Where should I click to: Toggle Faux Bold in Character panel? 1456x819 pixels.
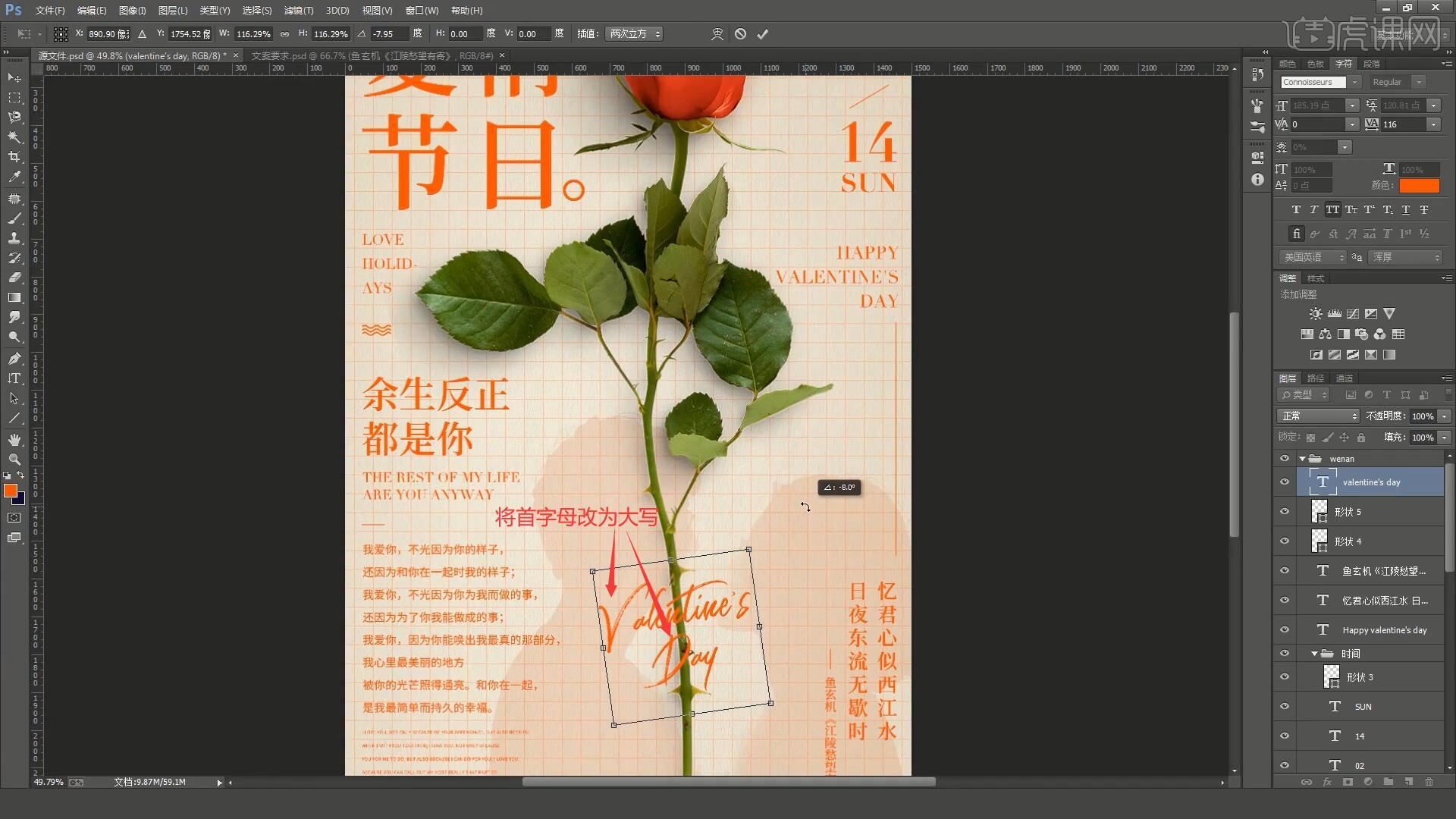click(x=1296, y=210)
